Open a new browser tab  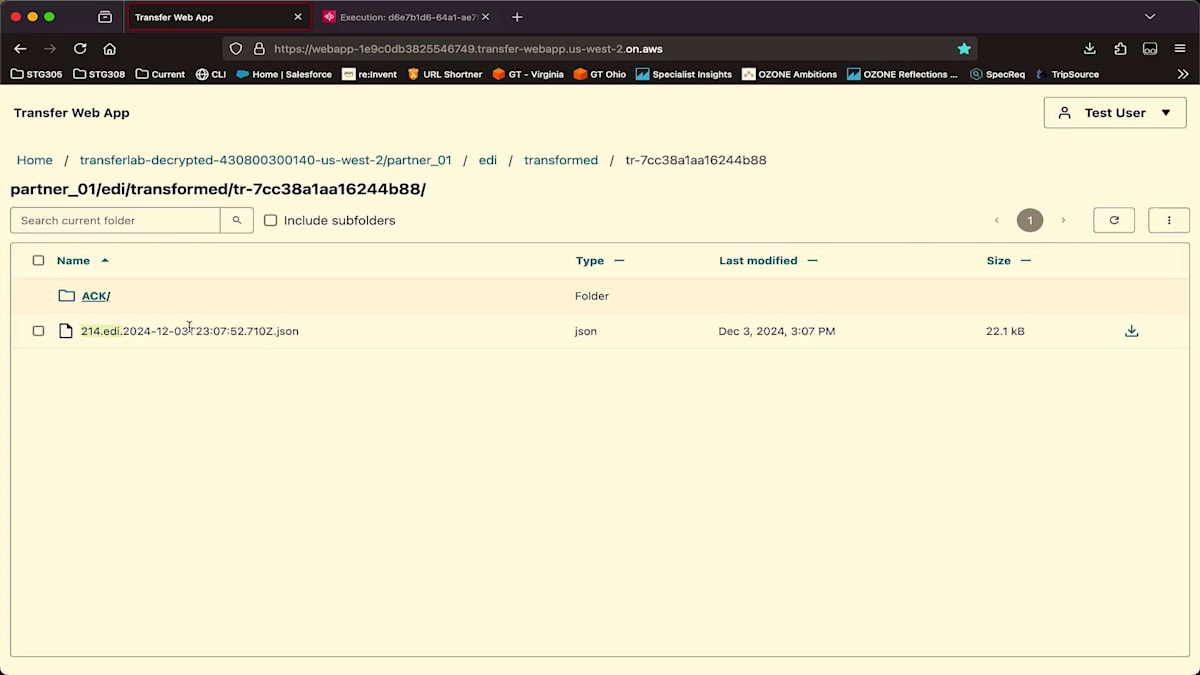click(517, 17)
